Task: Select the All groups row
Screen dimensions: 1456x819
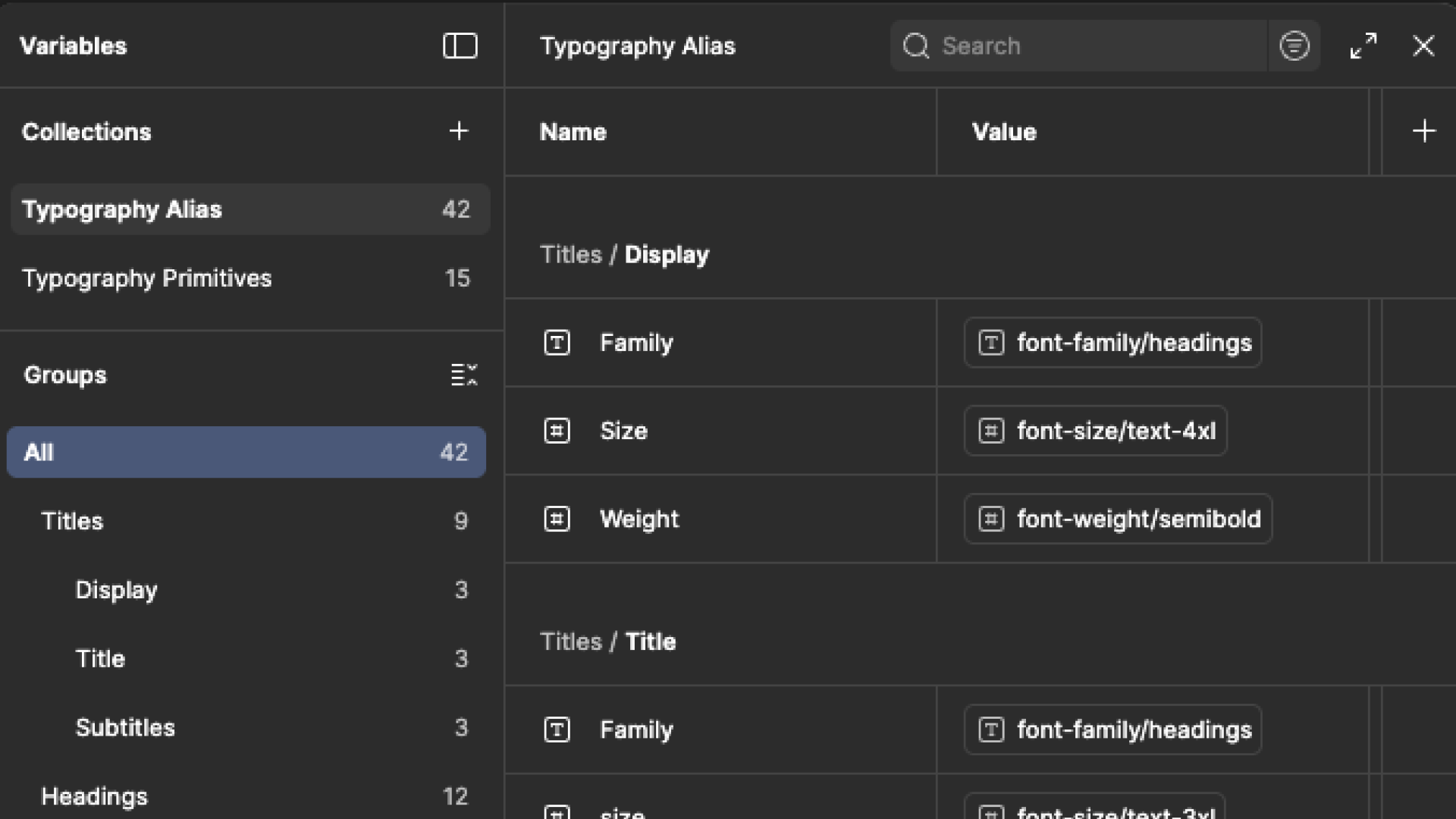Action: point(246,452)
